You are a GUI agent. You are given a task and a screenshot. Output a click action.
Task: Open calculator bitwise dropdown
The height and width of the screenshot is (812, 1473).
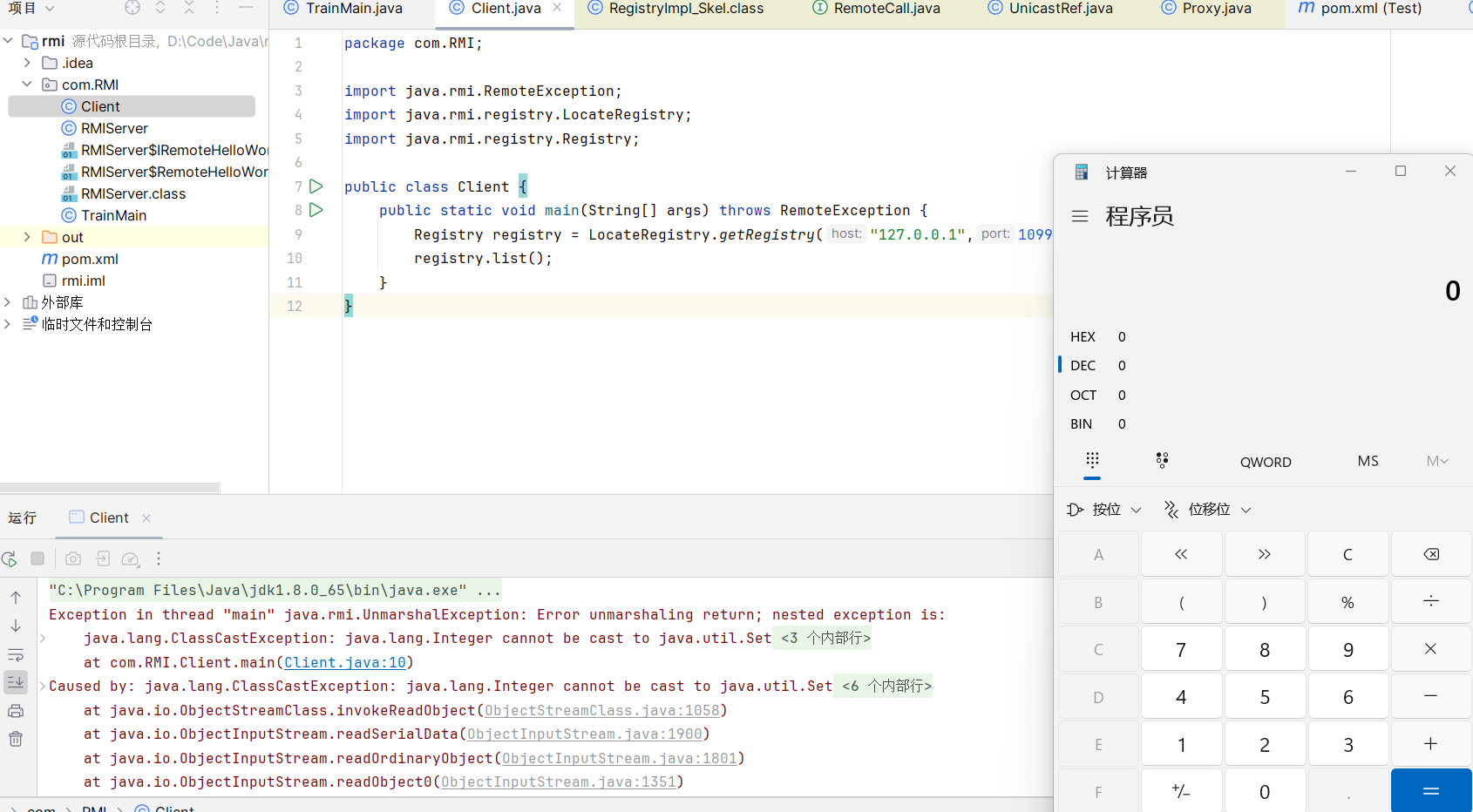pos(1104,510)
